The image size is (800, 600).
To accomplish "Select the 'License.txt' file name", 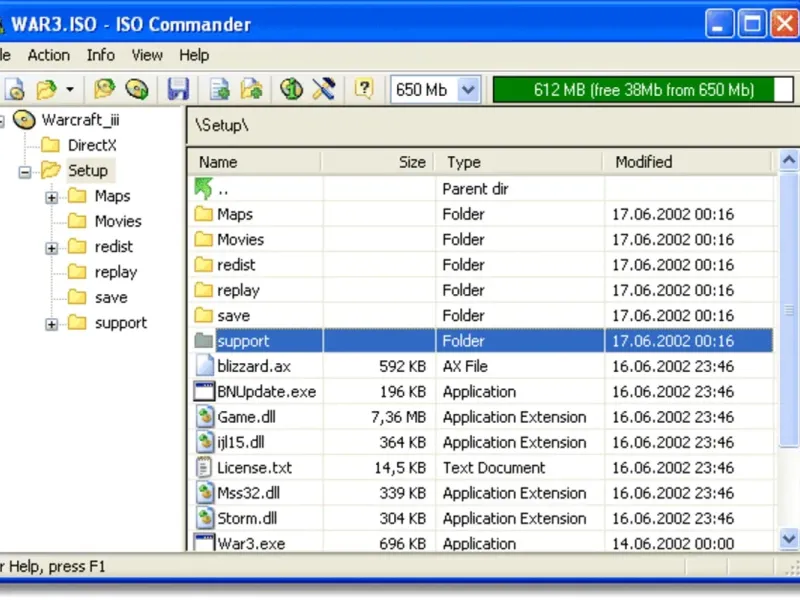I will [255, 468].
